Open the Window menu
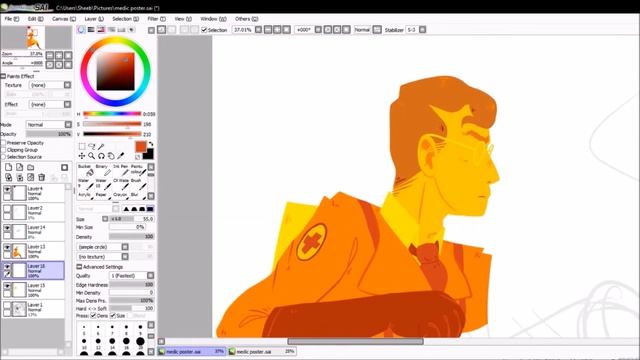The height and width of the screenshot is (360, 640). pos(213,19)
